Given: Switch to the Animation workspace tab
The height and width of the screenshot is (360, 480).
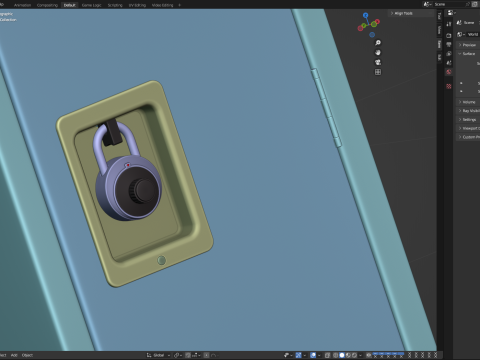Looking at the screenshot, I should pos(22,5).
